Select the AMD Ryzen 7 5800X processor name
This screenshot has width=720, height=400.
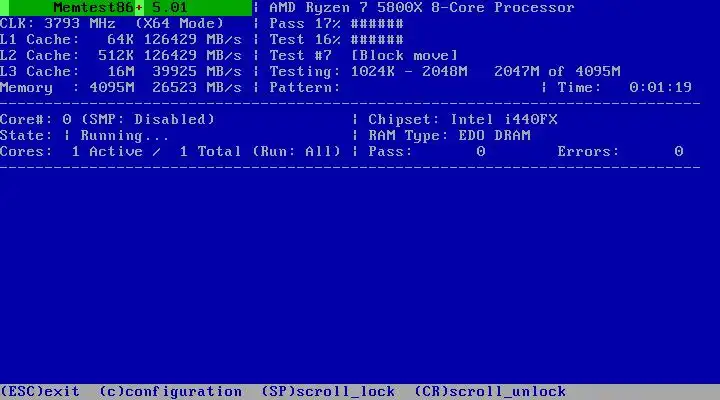[422, 8]
